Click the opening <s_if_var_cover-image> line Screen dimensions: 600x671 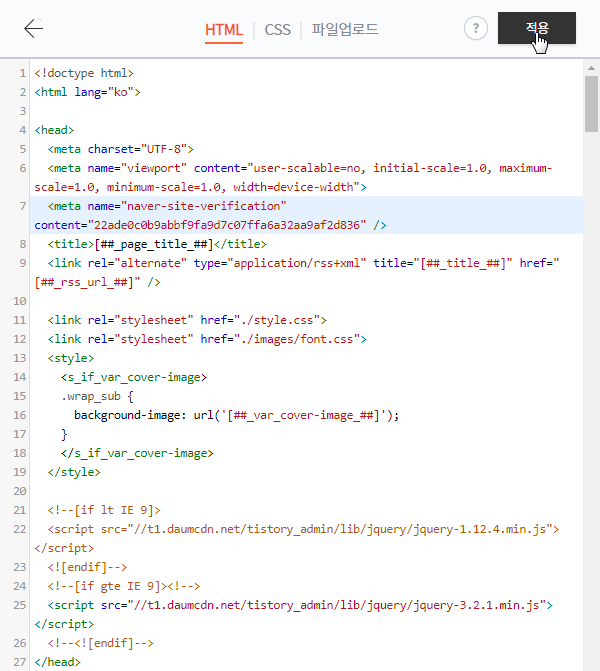click(x=134, y=377)
